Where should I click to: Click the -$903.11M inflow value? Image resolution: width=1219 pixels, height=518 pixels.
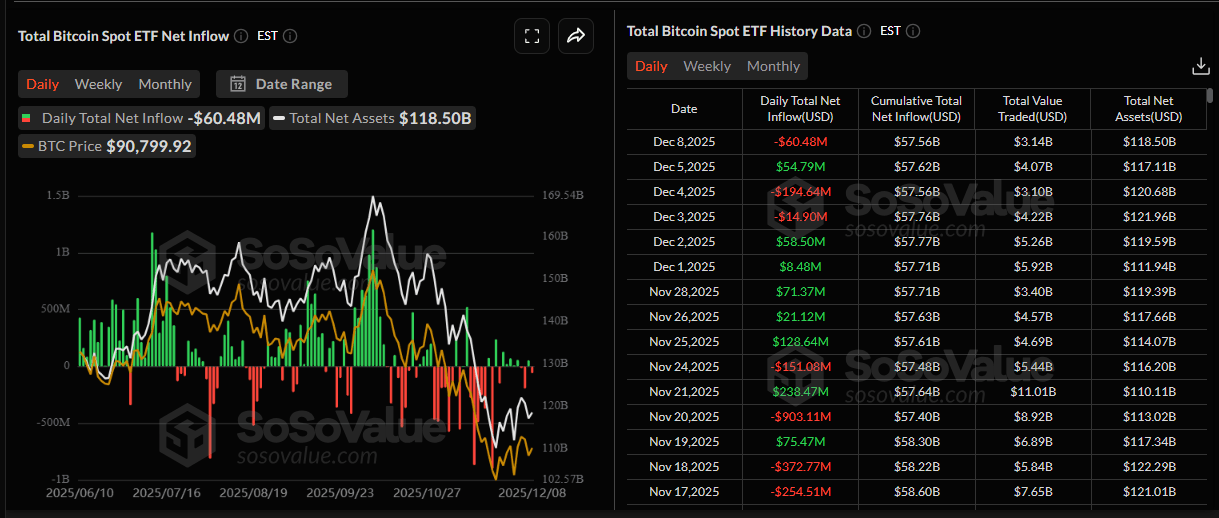800,417
